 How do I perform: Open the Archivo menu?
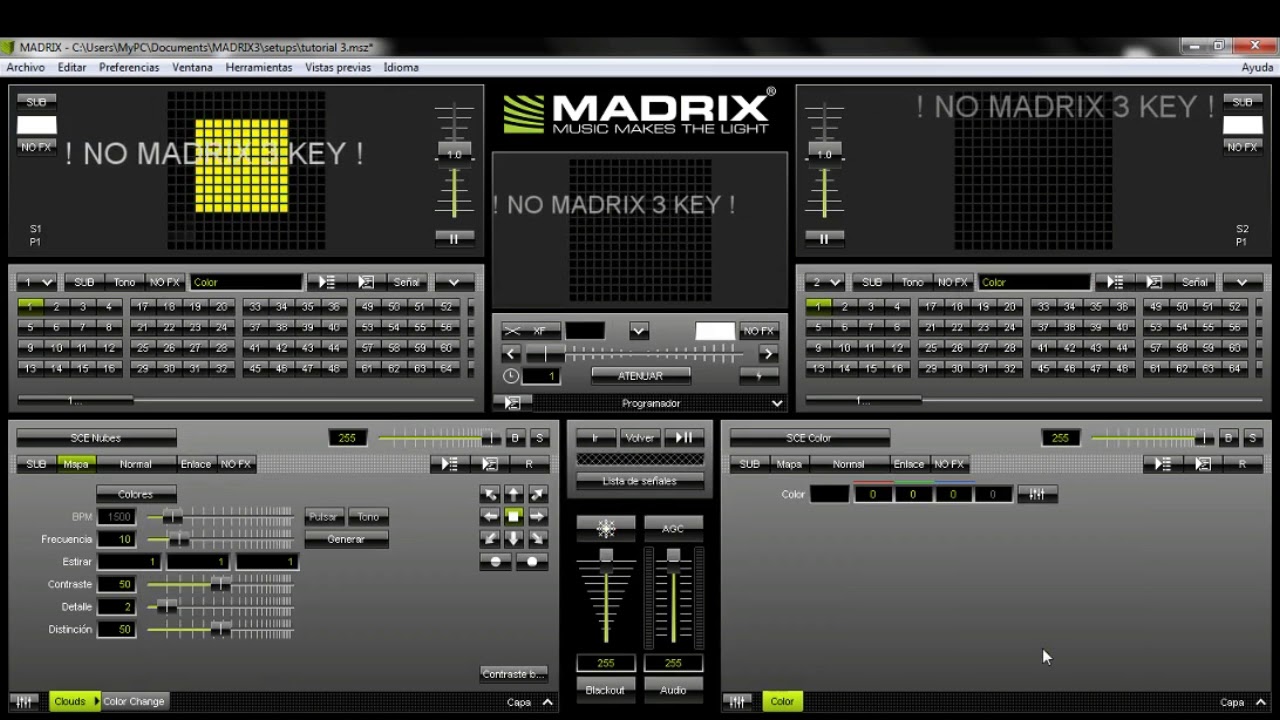pyautogui.click(x=26, y=67)
